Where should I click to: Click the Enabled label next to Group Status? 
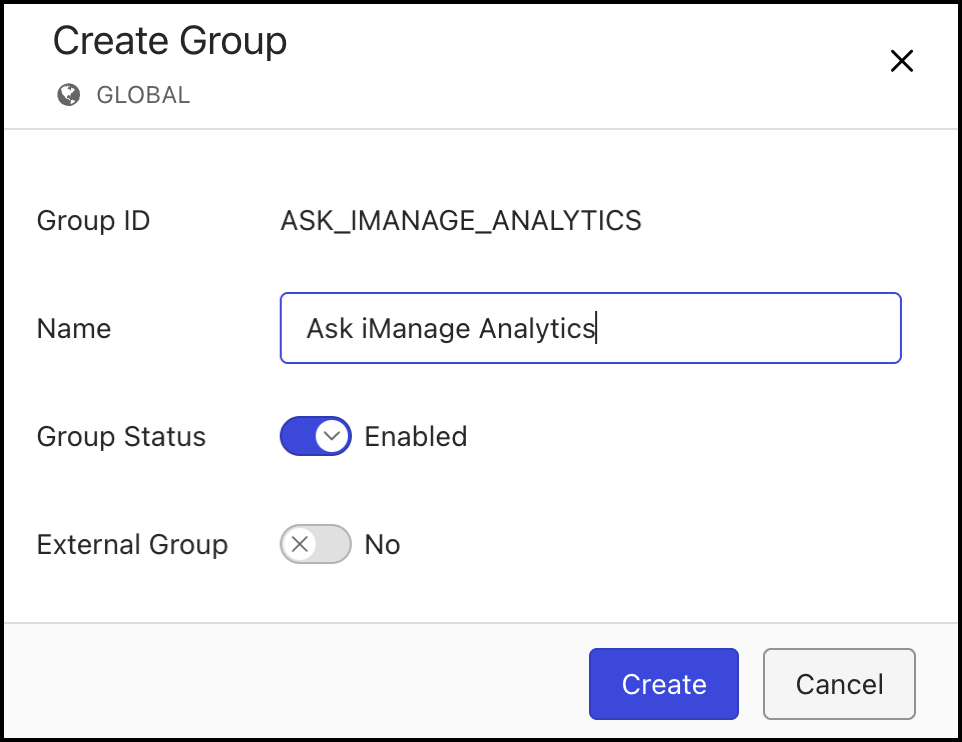coord(415,437)
